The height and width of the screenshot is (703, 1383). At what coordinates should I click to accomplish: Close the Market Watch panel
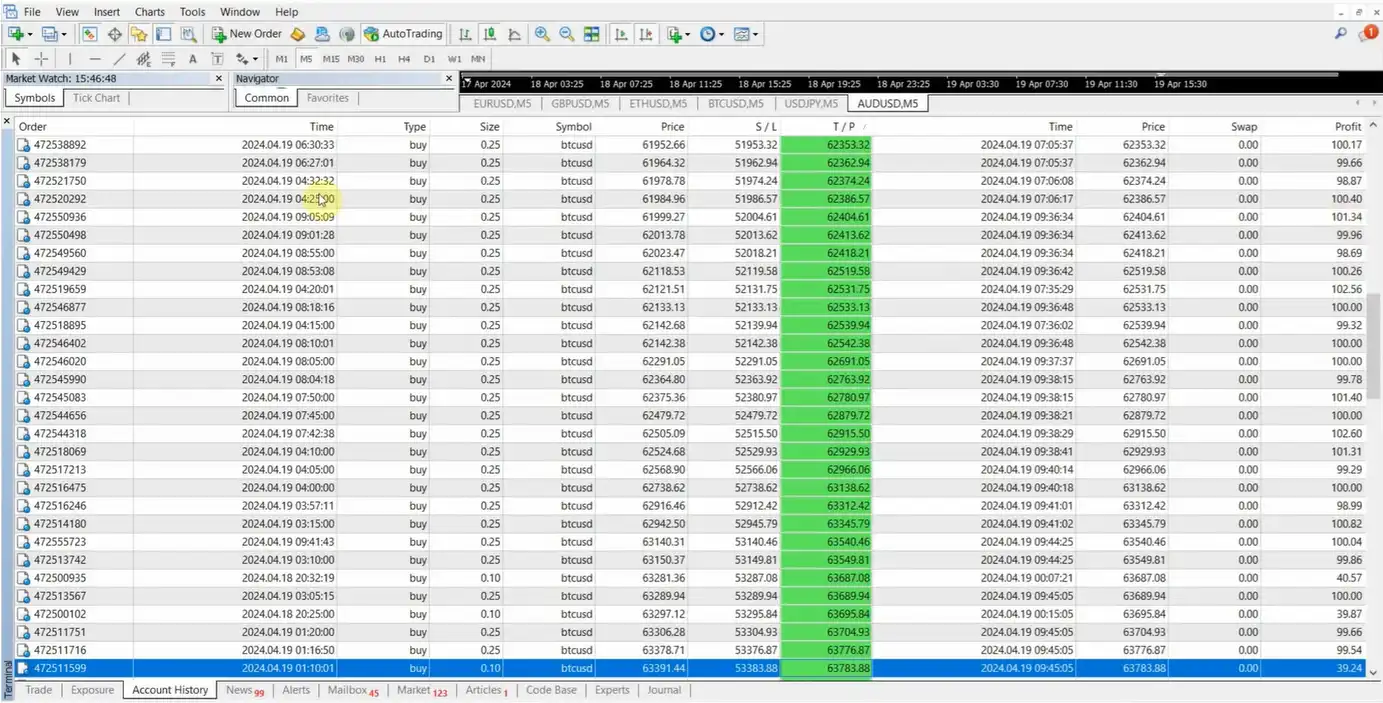(x=219, y=78)
